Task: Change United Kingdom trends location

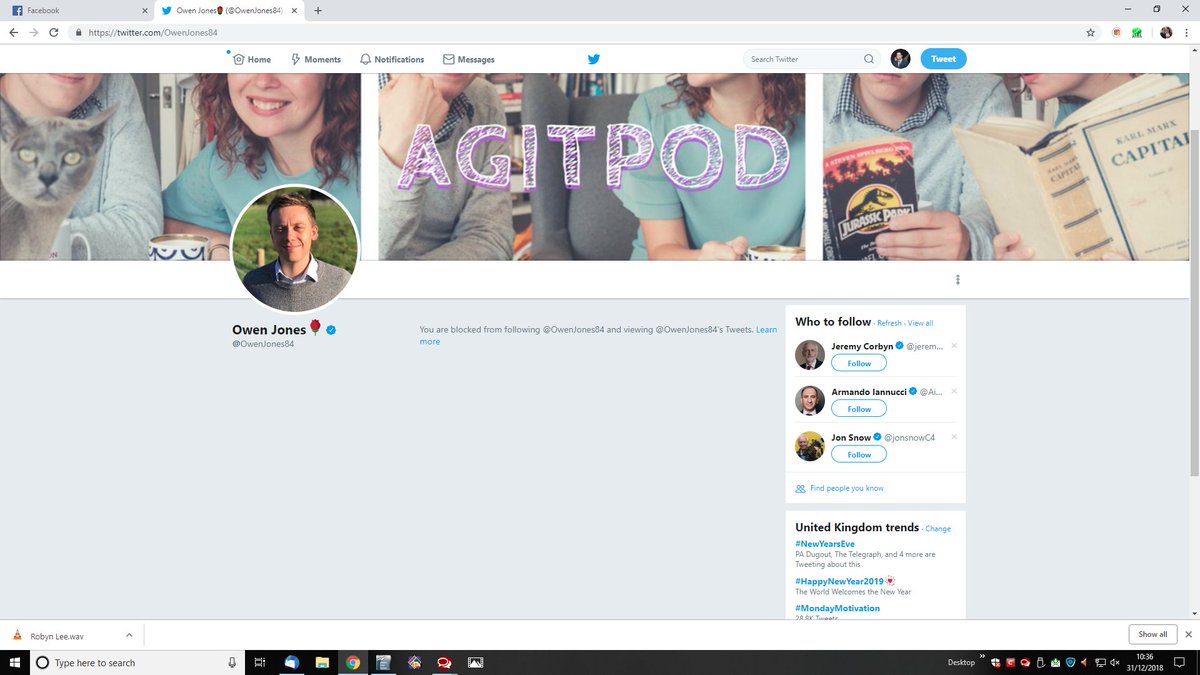Action: tap(938, 528)
